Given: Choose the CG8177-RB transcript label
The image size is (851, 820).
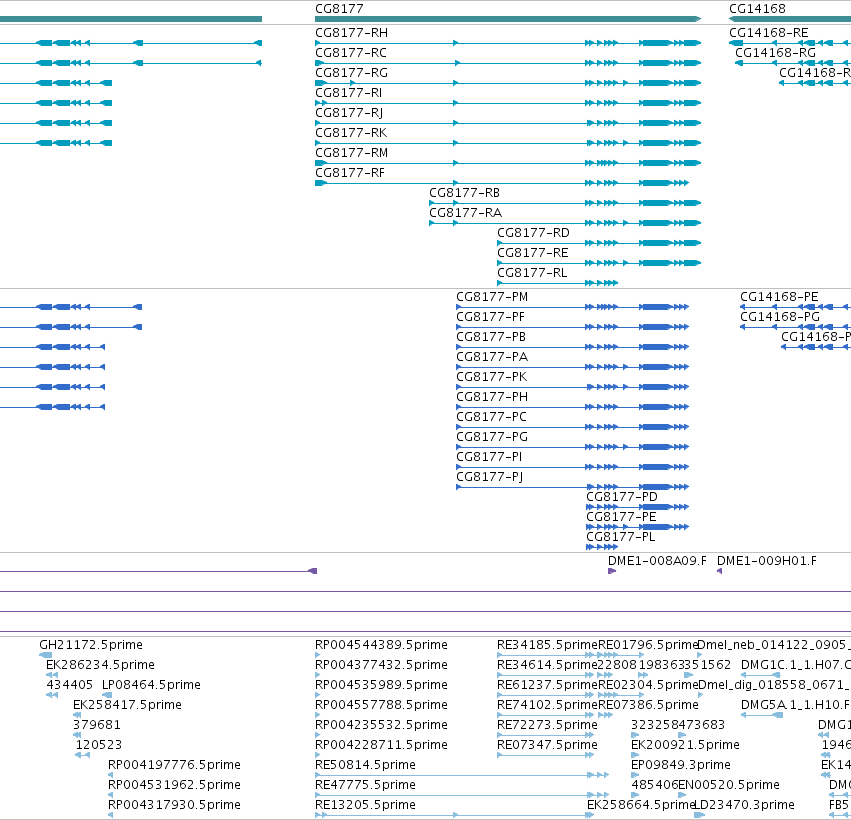Looking at the screenshot, I should [x=464, y=193].
